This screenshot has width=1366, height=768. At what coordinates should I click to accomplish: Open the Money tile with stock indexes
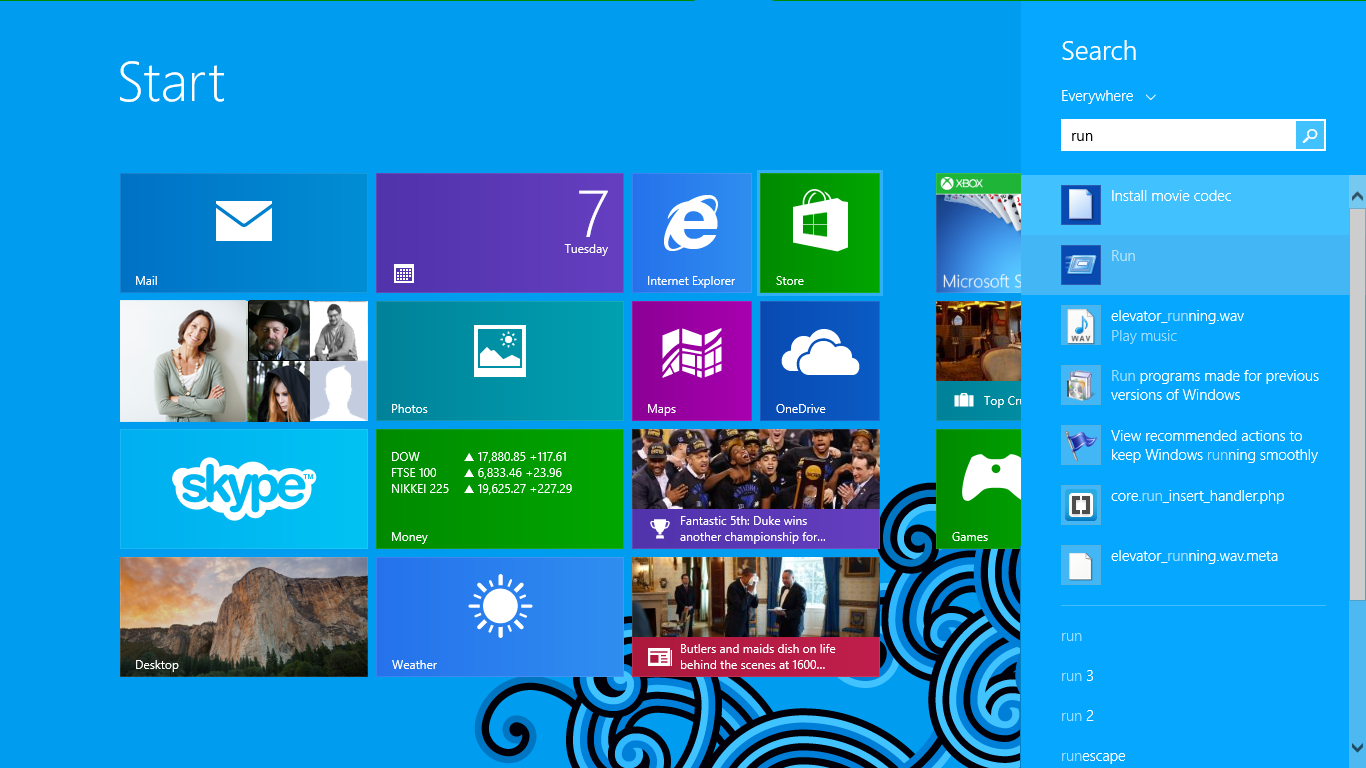tap(500, 489)
